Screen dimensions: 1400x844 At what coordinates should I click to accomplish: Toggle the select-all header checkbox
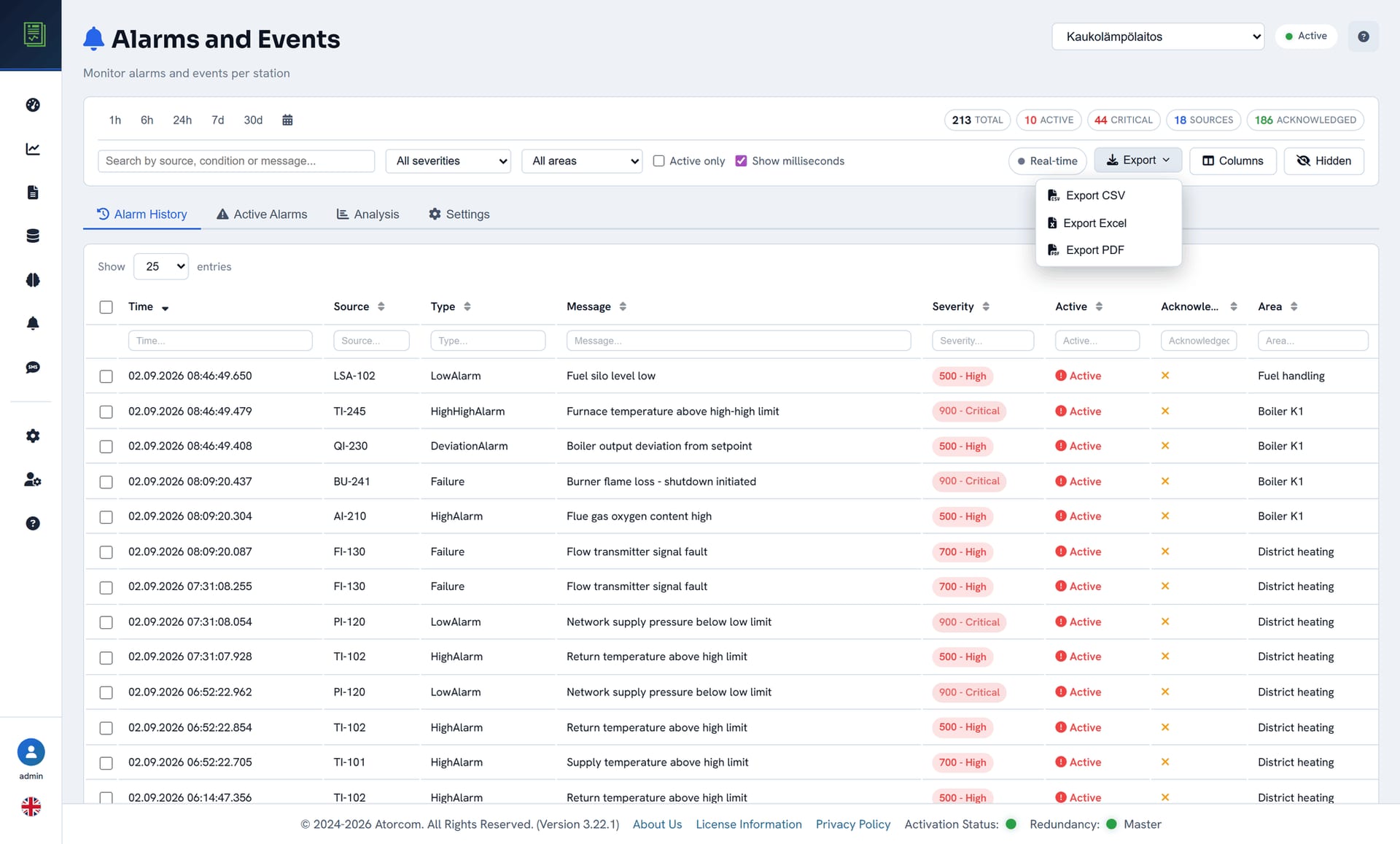click(x=106, y=307)
